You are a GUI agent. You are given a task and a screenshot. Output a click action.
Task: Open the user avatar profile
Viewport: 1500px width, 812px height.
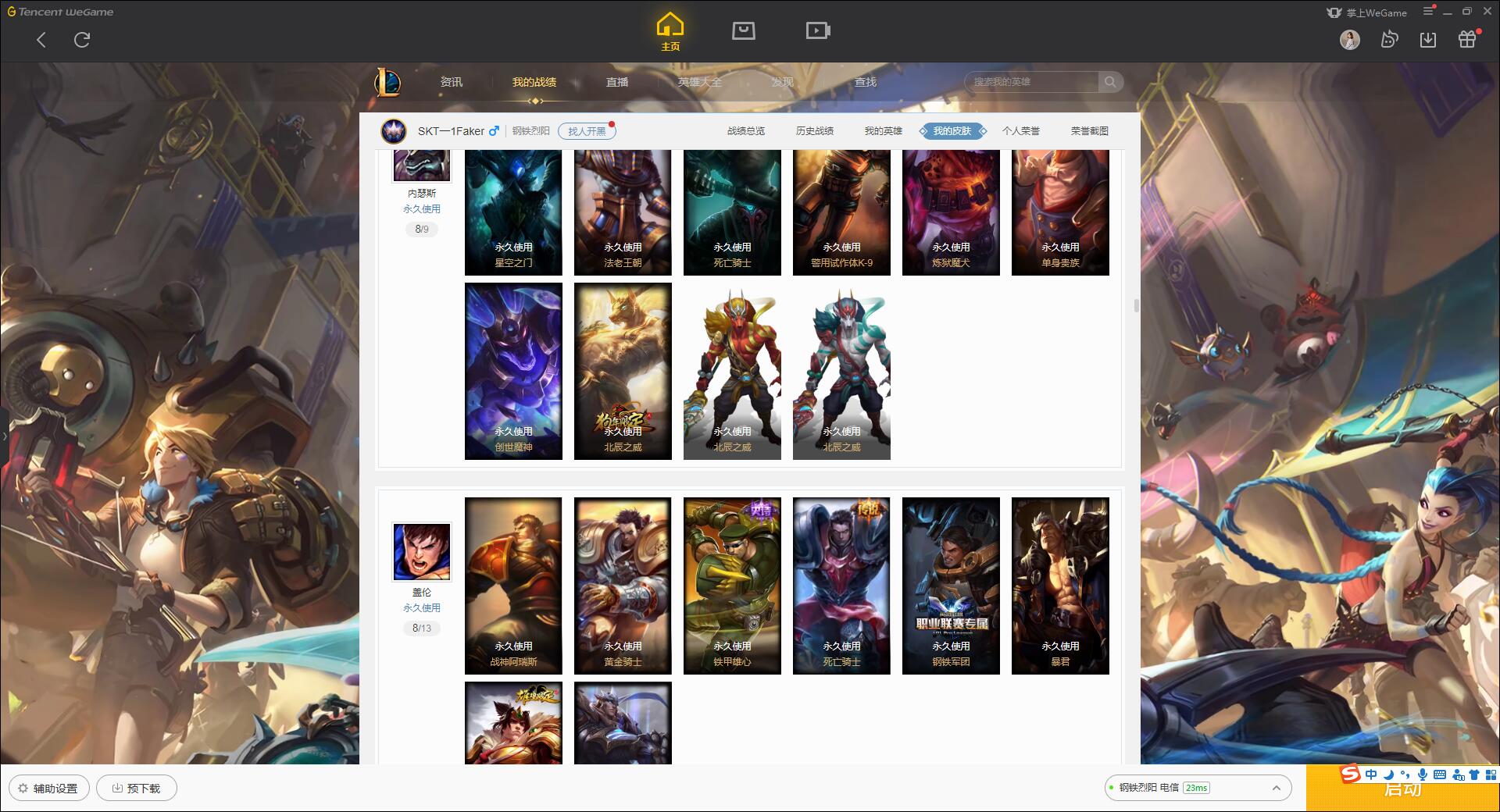(1350, 39)
